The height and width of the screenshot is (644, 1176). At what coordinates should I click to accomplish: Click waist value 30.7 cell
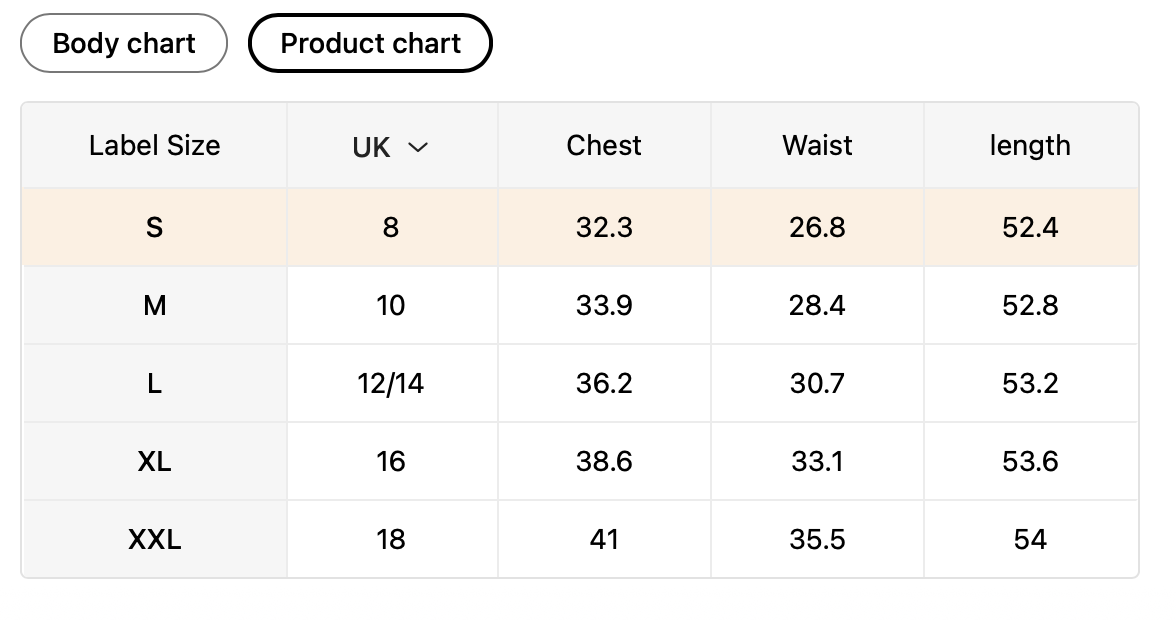817,384
